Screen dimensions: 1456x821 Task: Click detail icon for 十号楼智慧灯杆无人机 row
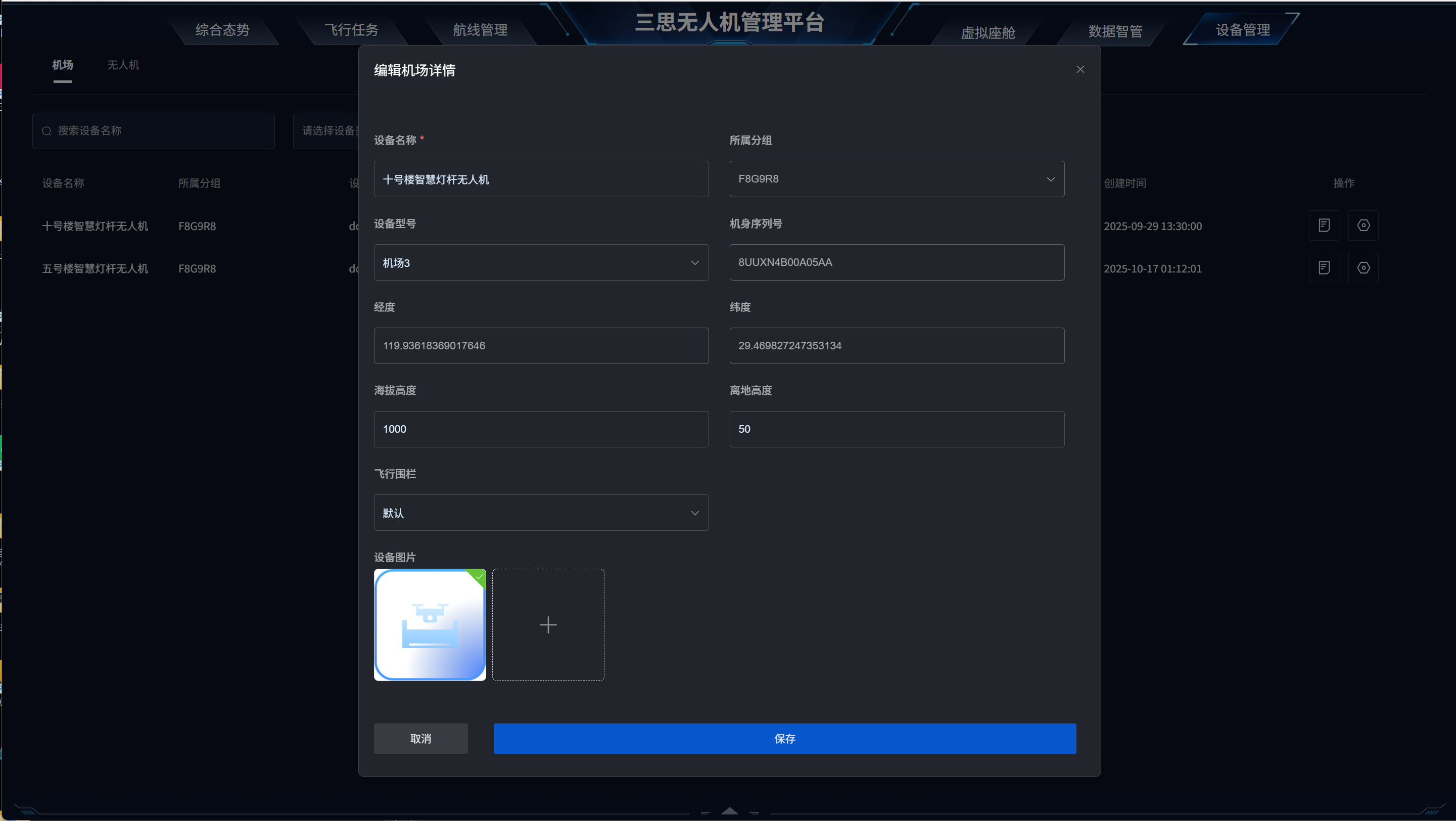pyautogui.click(x=1323, y=225)
